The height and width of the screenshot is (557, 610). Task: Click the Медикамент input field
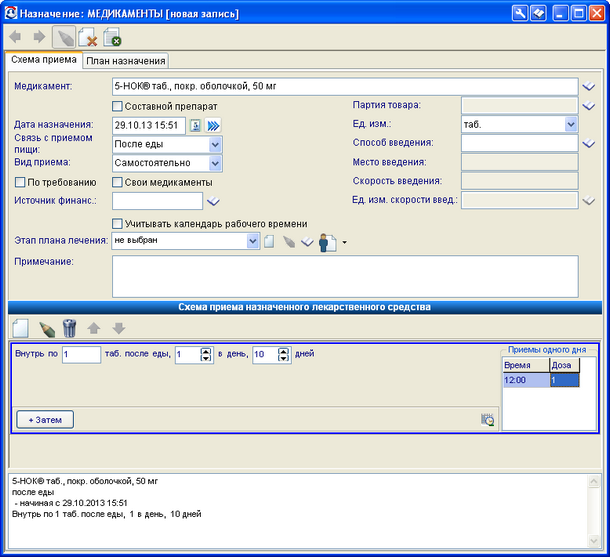pyautogui.click(x=345, y=86)
